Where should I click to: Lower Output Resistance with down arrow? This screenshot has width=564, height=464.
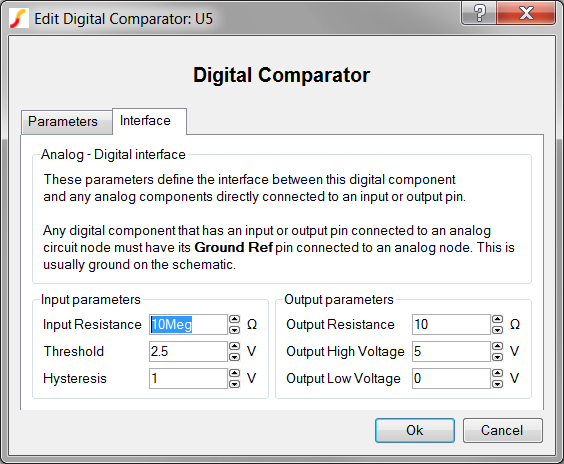(x=497, y=329)
